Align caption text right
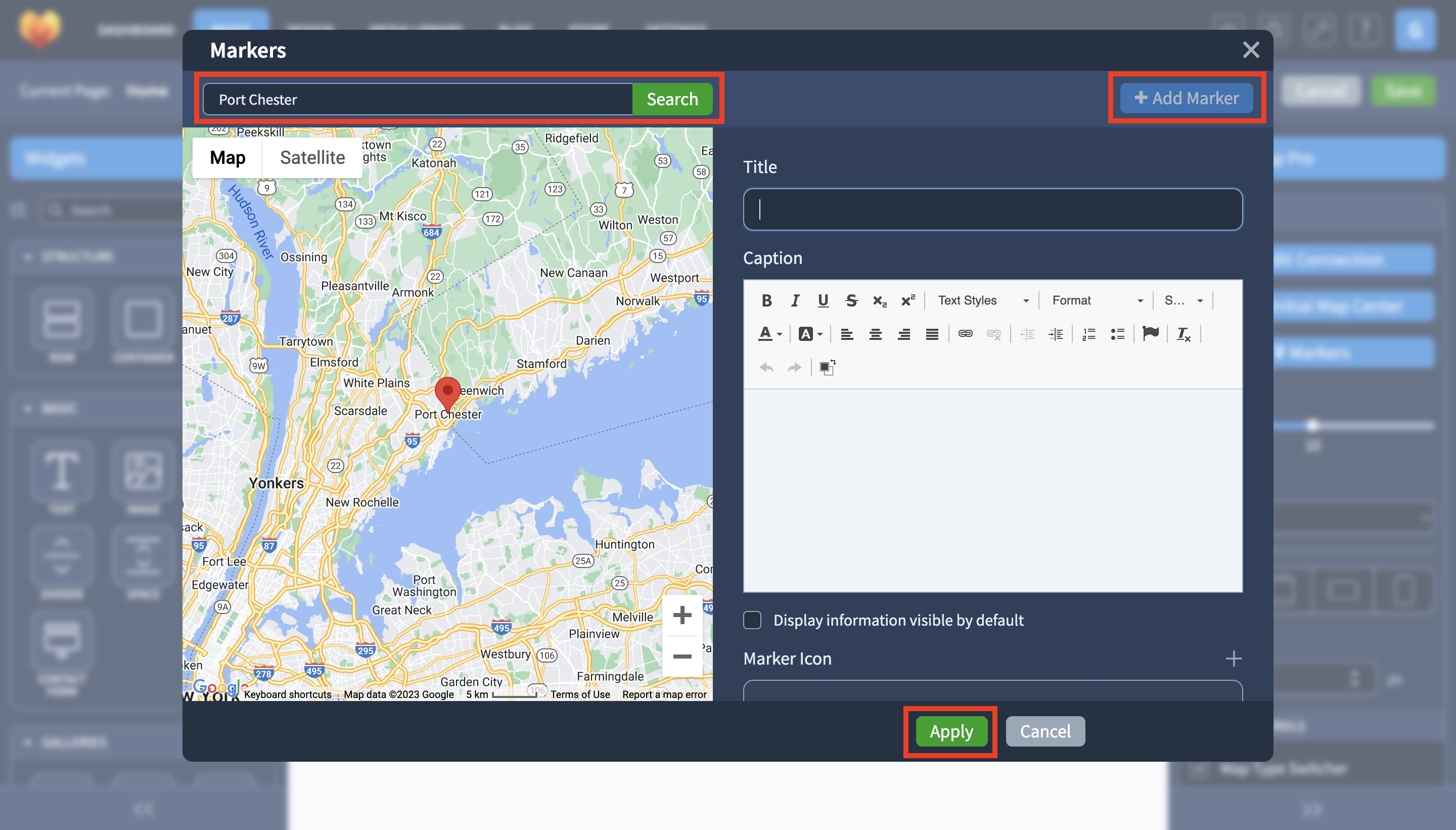The image size is (1456, 830). coord(904,334)
